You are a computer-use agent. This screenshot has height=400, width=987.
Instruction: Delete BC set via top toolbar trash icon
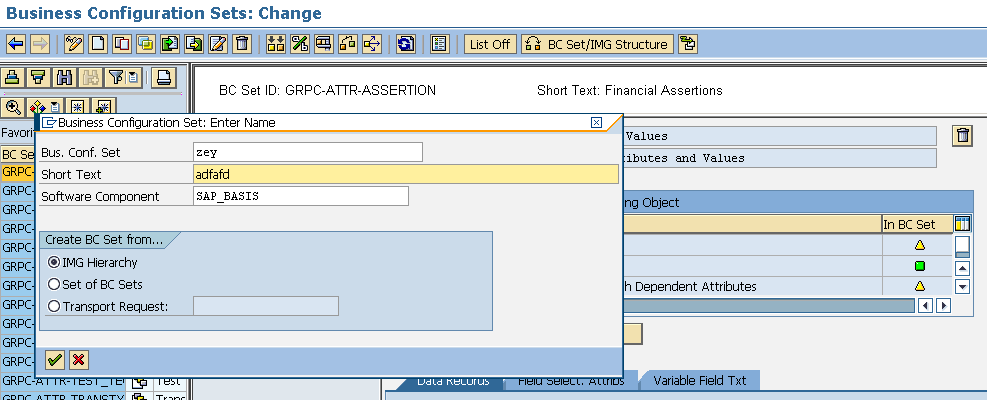point(242,44)
